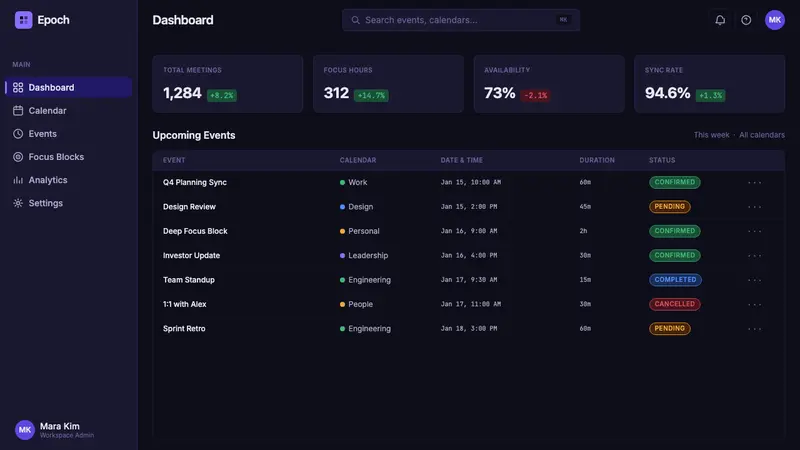Click the Cancelled status badge

(x=674, y=304)
